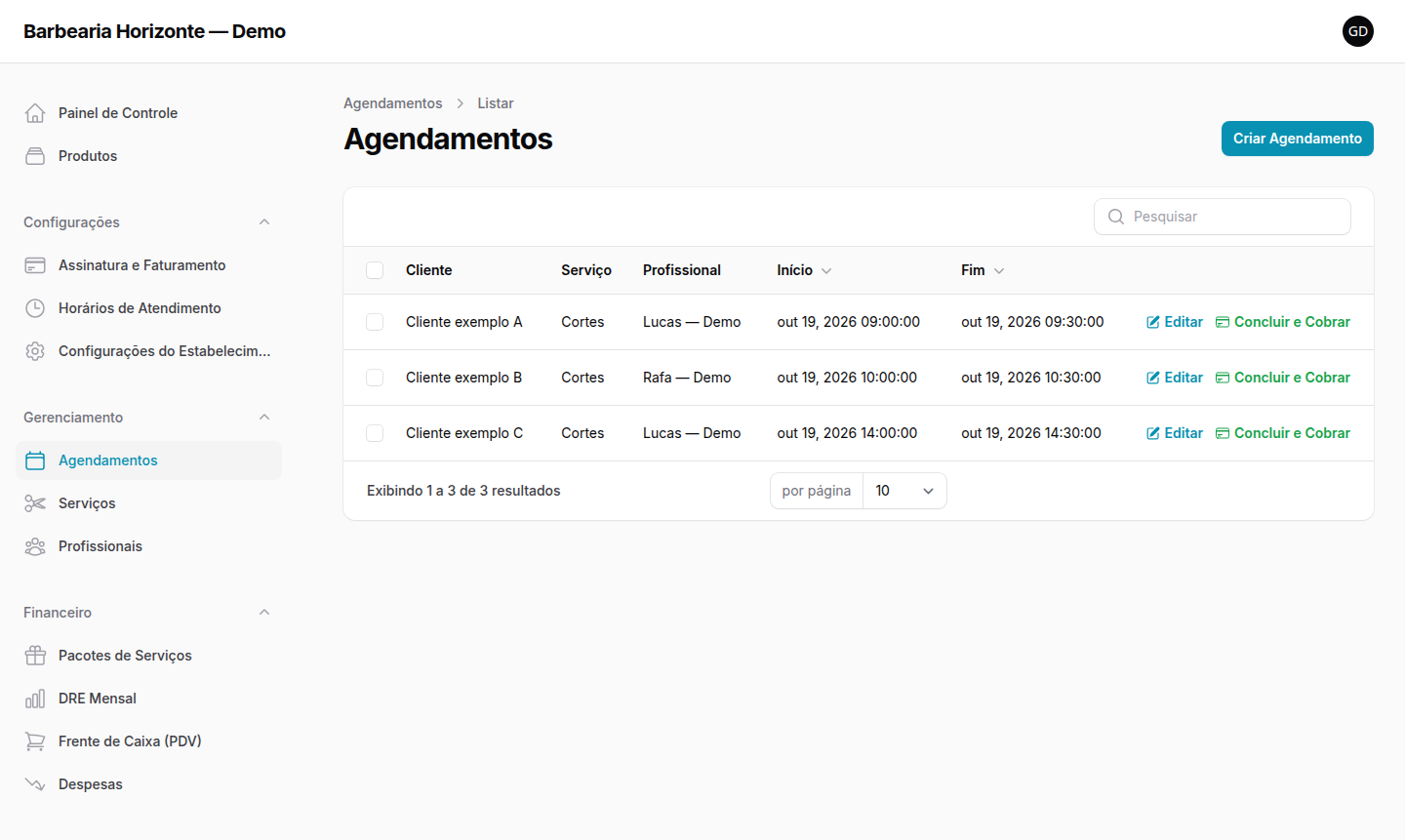Sort the table by Início column
Screen dimensions: 1405x840
click(x=804, y=270)
